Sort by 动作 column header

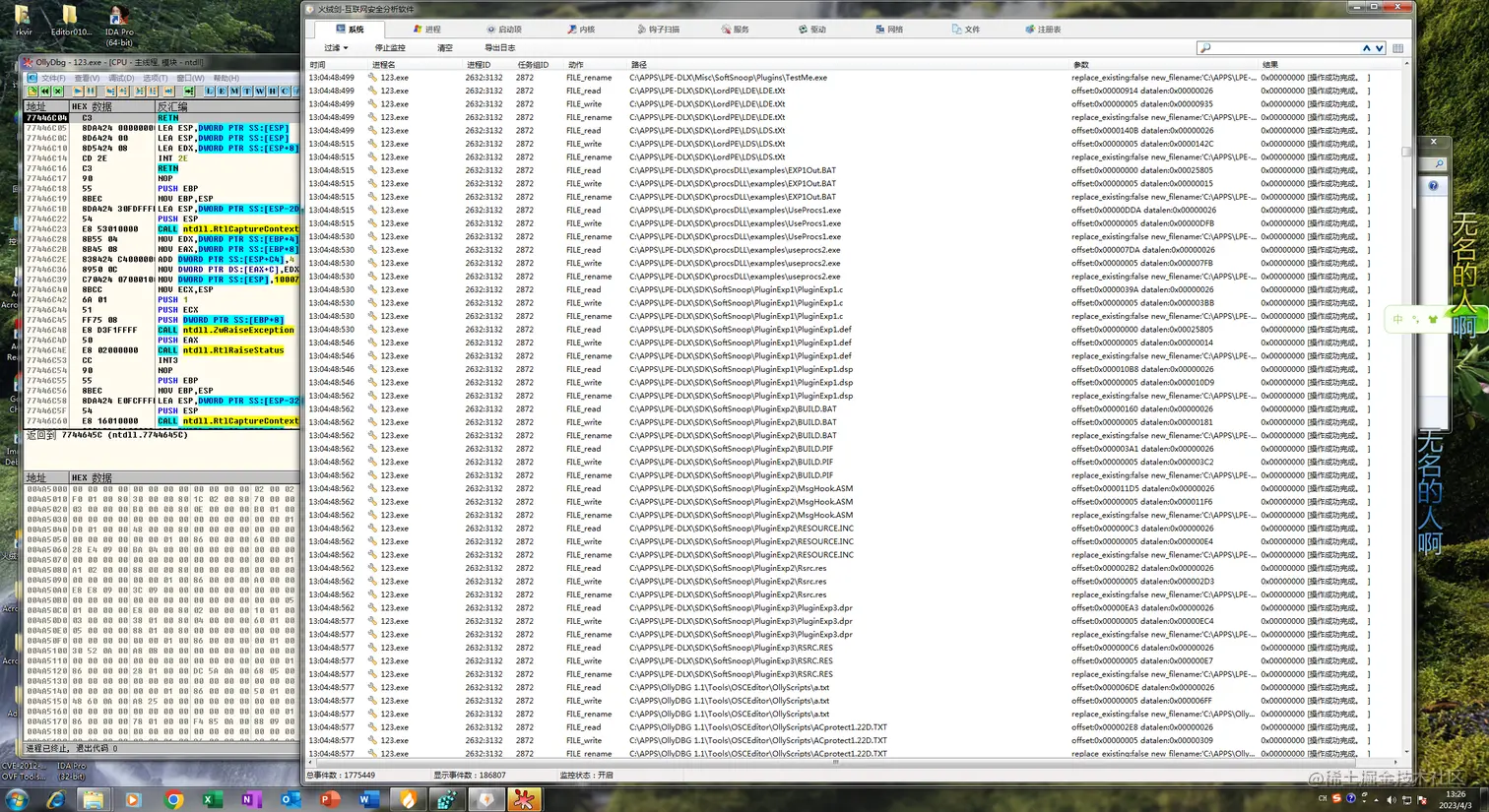click(595, 64)
